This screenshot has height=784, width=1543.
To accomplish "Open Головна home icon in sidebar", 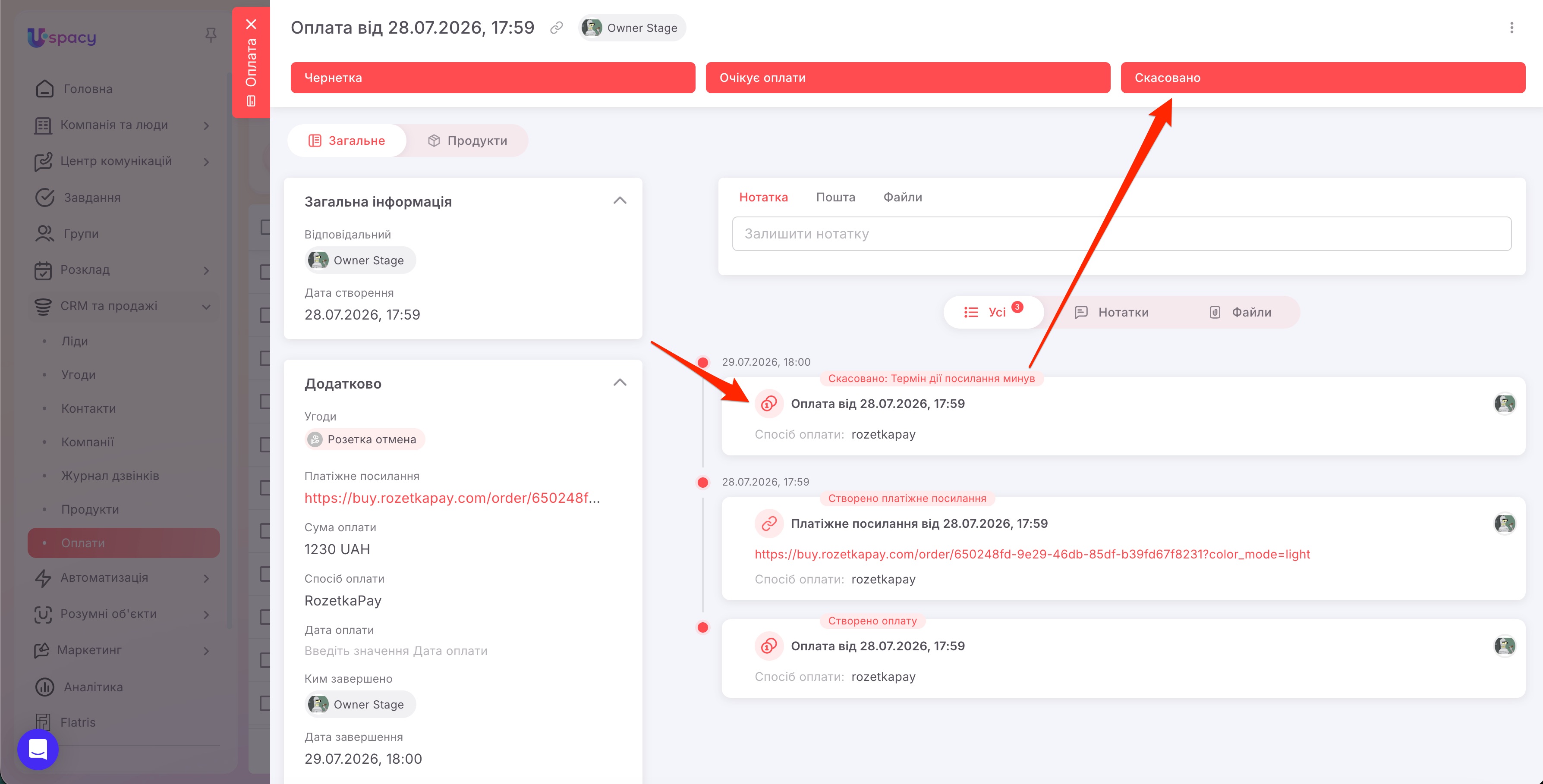I will [44, 88].
